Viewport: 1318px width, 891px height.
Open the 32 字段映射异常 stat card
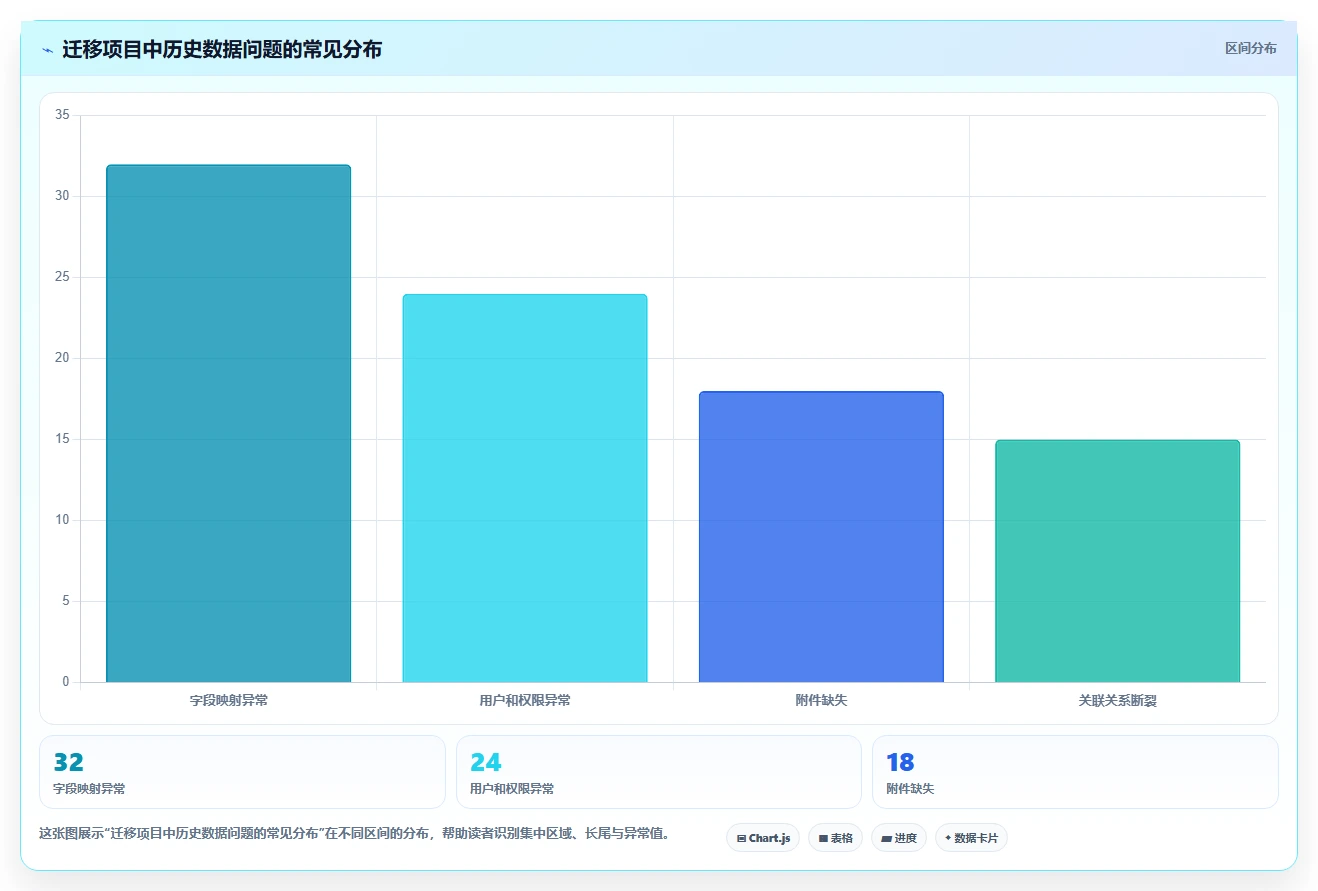(x=242, y=772)
